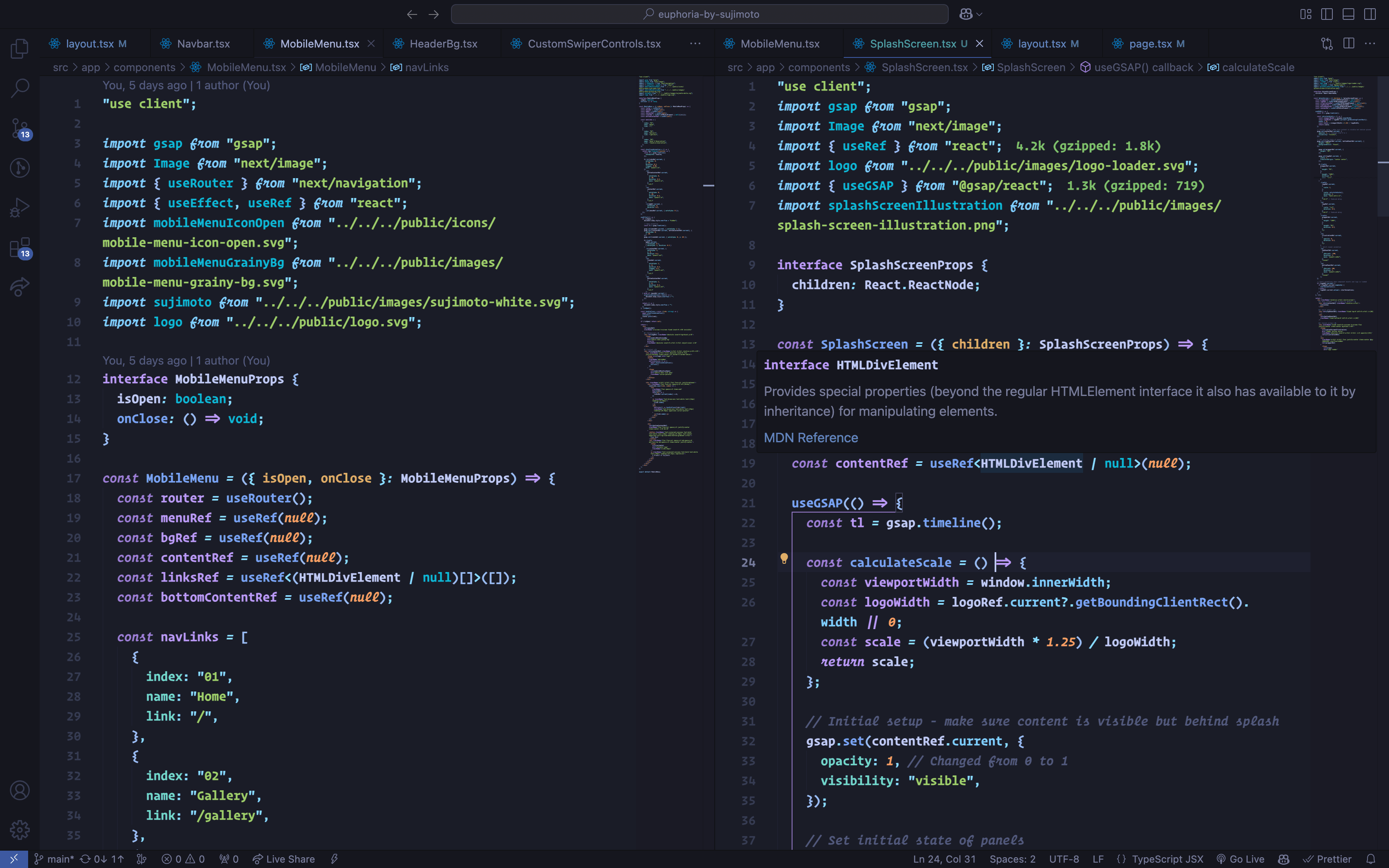Toggle the bottom panel
This screenshot has height=868, width=1389.
1349,14
